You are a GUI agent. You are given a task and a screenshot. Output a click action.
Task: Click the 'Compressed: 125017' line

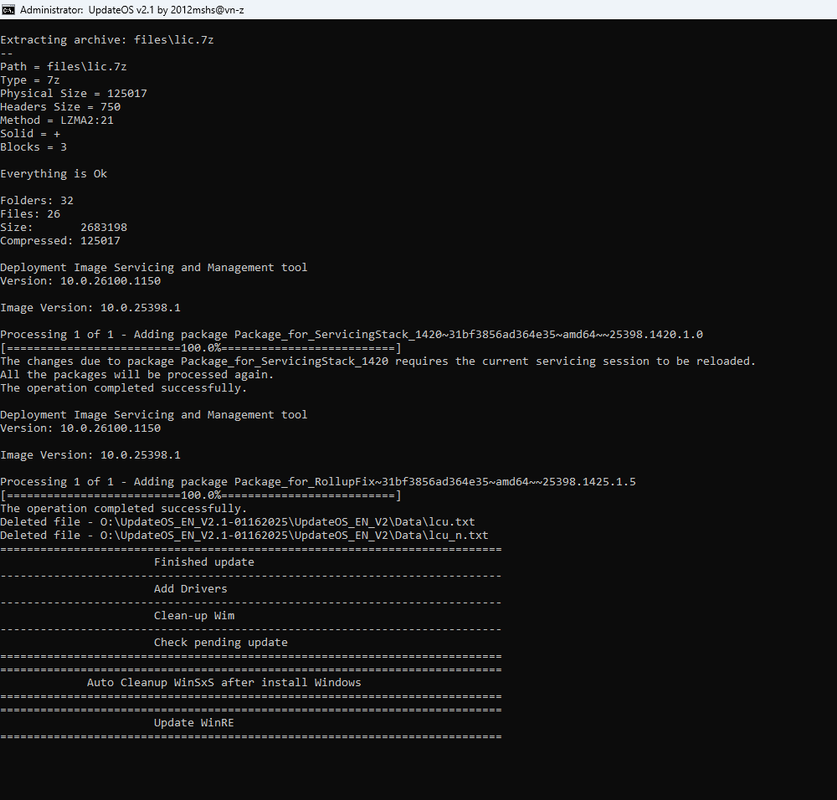[60, 241]
